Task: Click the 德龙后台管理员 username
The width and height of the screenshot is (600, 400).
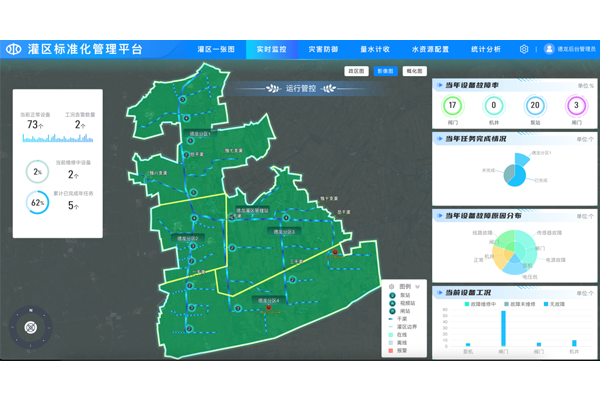Action: tap(576, 49)
